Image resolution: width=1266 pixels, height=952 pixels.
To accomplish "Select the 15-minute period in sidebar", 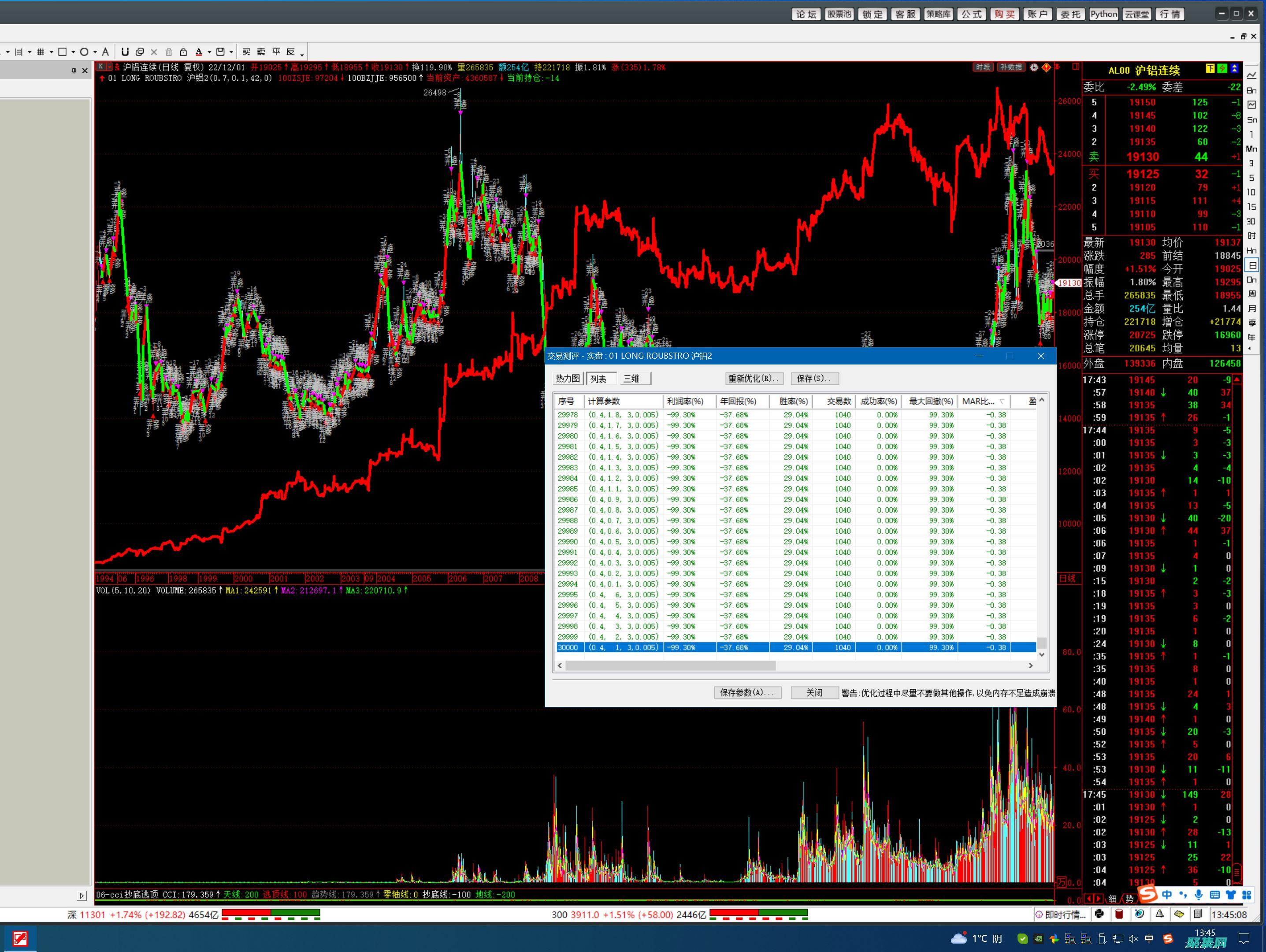I will (1252, 207).
